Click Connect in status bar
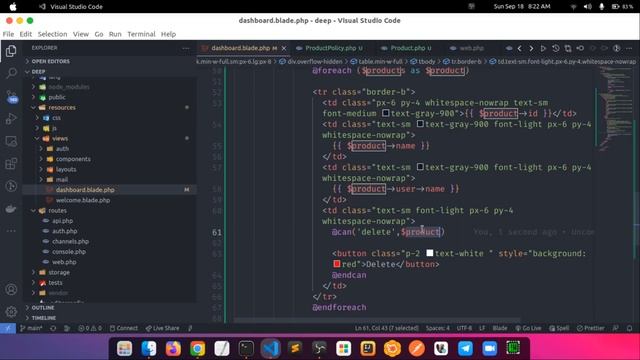 point(124,328)
